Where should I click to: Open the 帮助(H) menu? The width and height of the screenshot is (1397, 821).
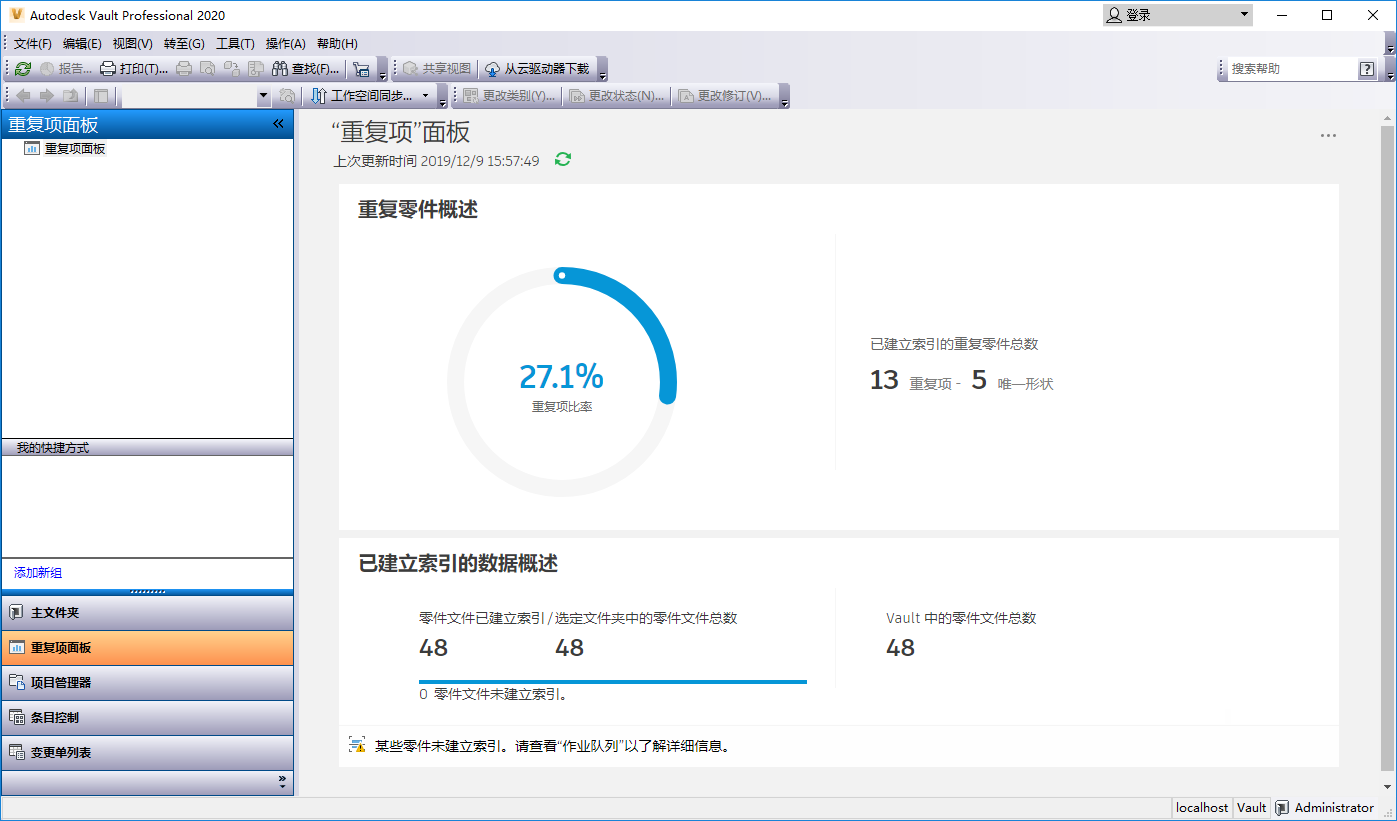point(337,44)
